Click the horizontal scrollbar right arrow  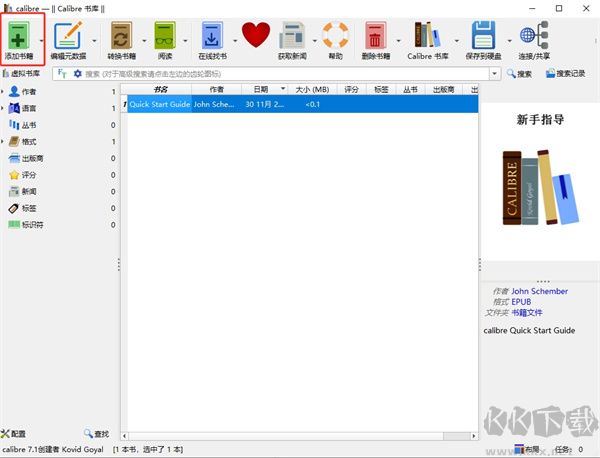pyautogui.click(x=474, y=436)
